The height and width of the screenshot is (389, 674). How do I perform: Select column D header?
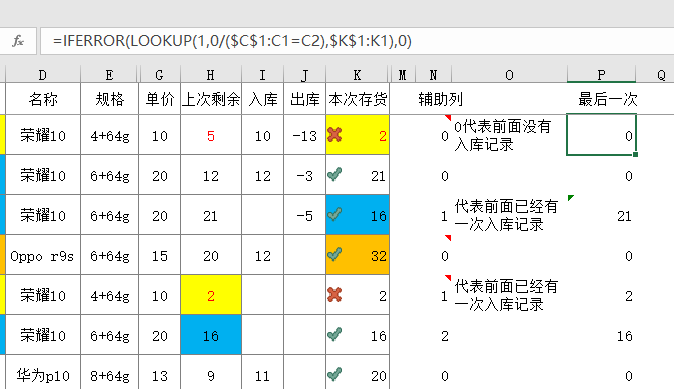pos(43,75)
